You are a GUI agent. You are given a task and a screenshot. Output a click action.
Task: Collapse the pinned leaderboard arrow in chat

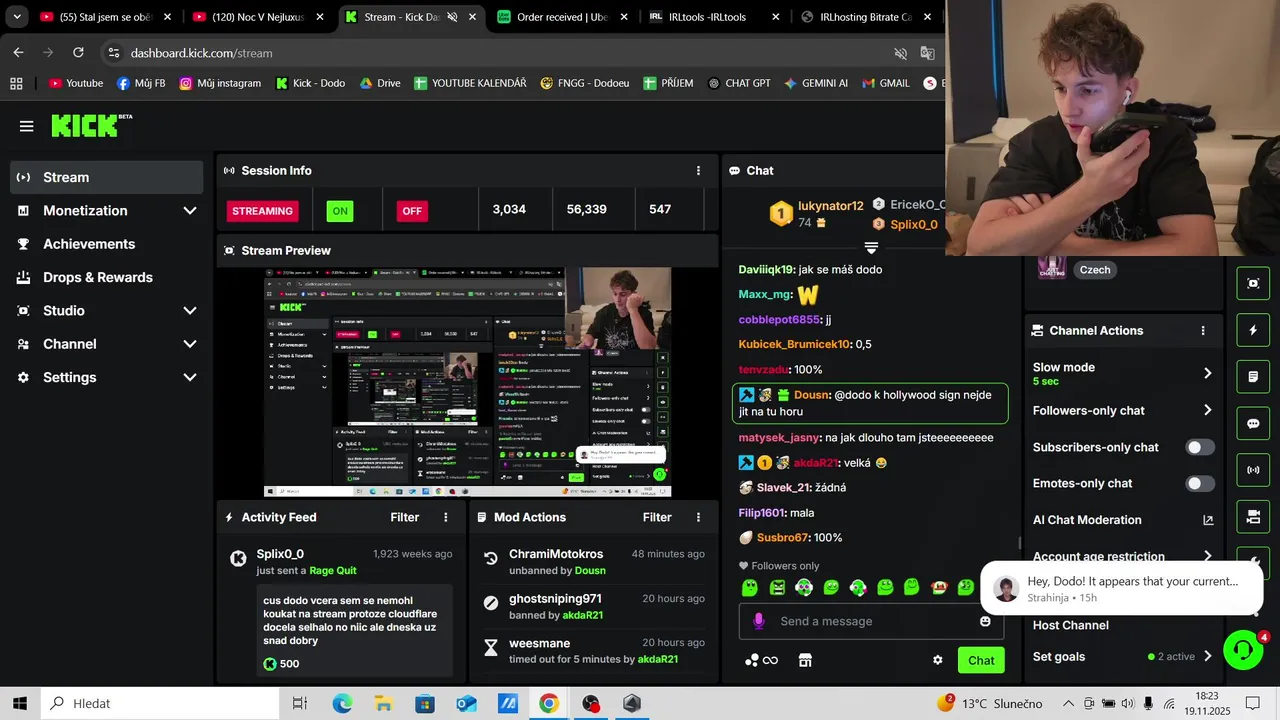(x=871, y=248)
